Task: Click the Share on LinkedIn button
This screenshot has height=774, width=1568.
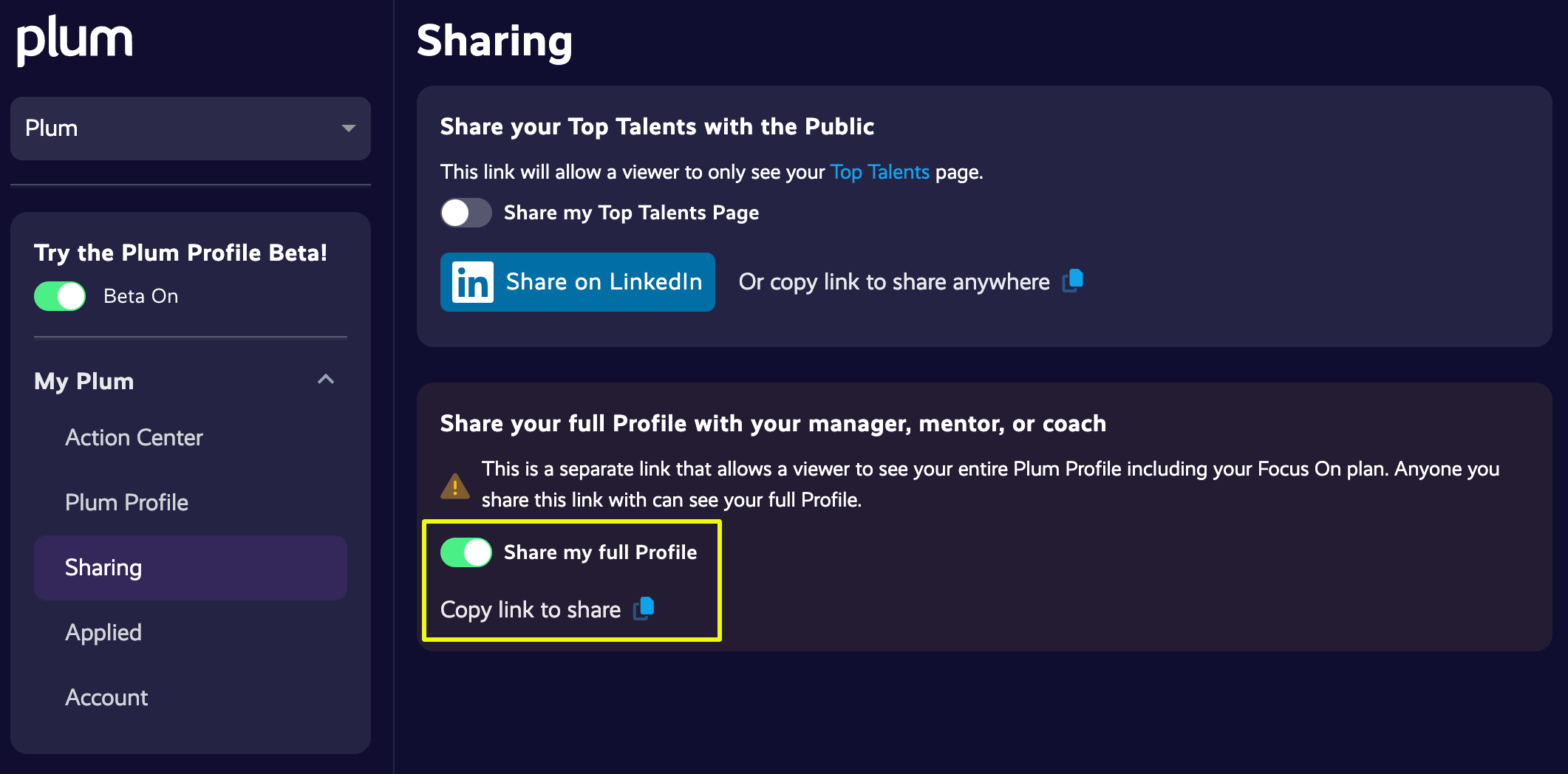Action: 578,281
